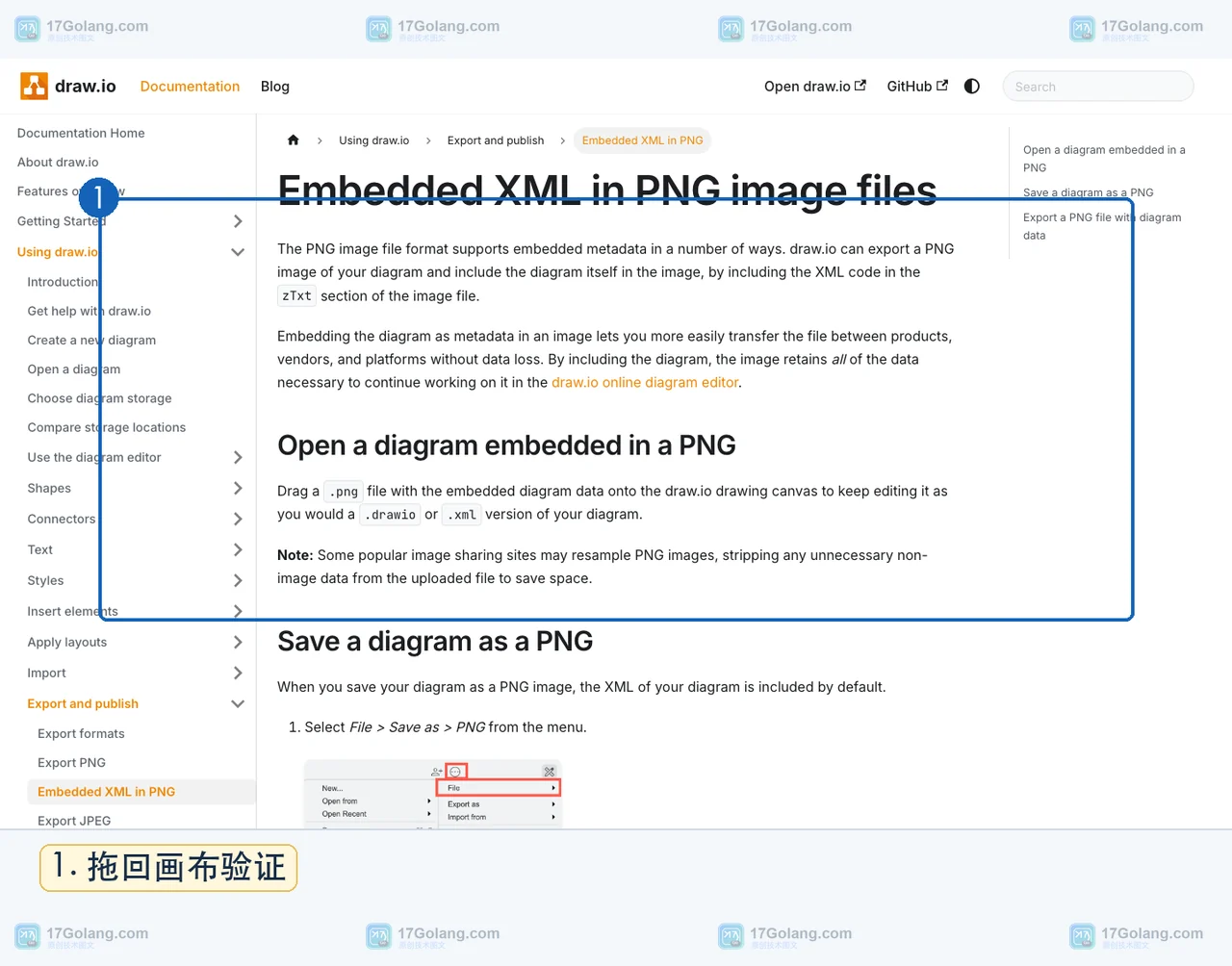Select Introduction in the sidebar
1232x966 pixels.
pyautogui.click(x=64, y=282)
